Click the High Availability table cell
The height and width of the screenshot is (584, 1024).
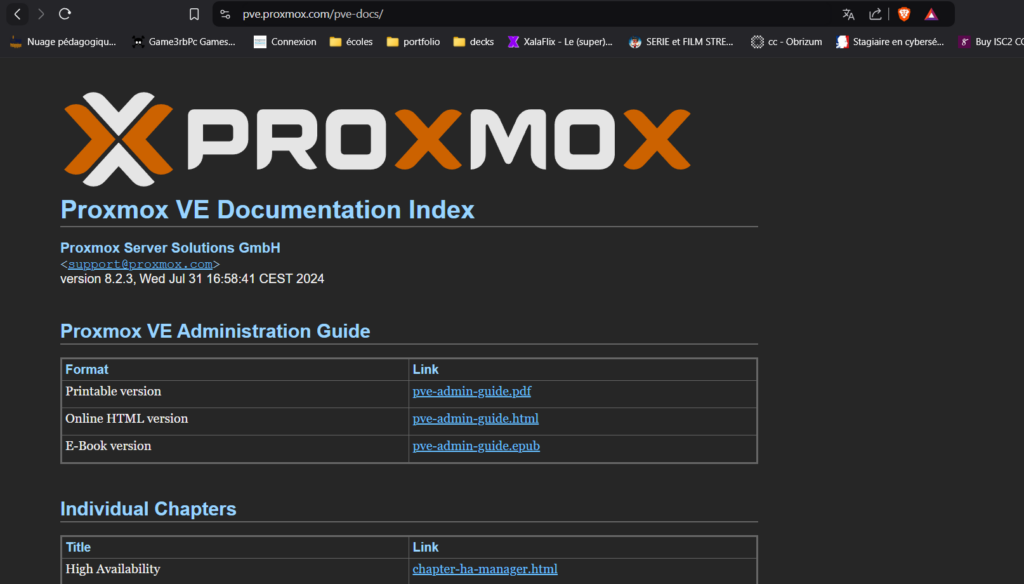pyautogui.click(x=235, y=569)
